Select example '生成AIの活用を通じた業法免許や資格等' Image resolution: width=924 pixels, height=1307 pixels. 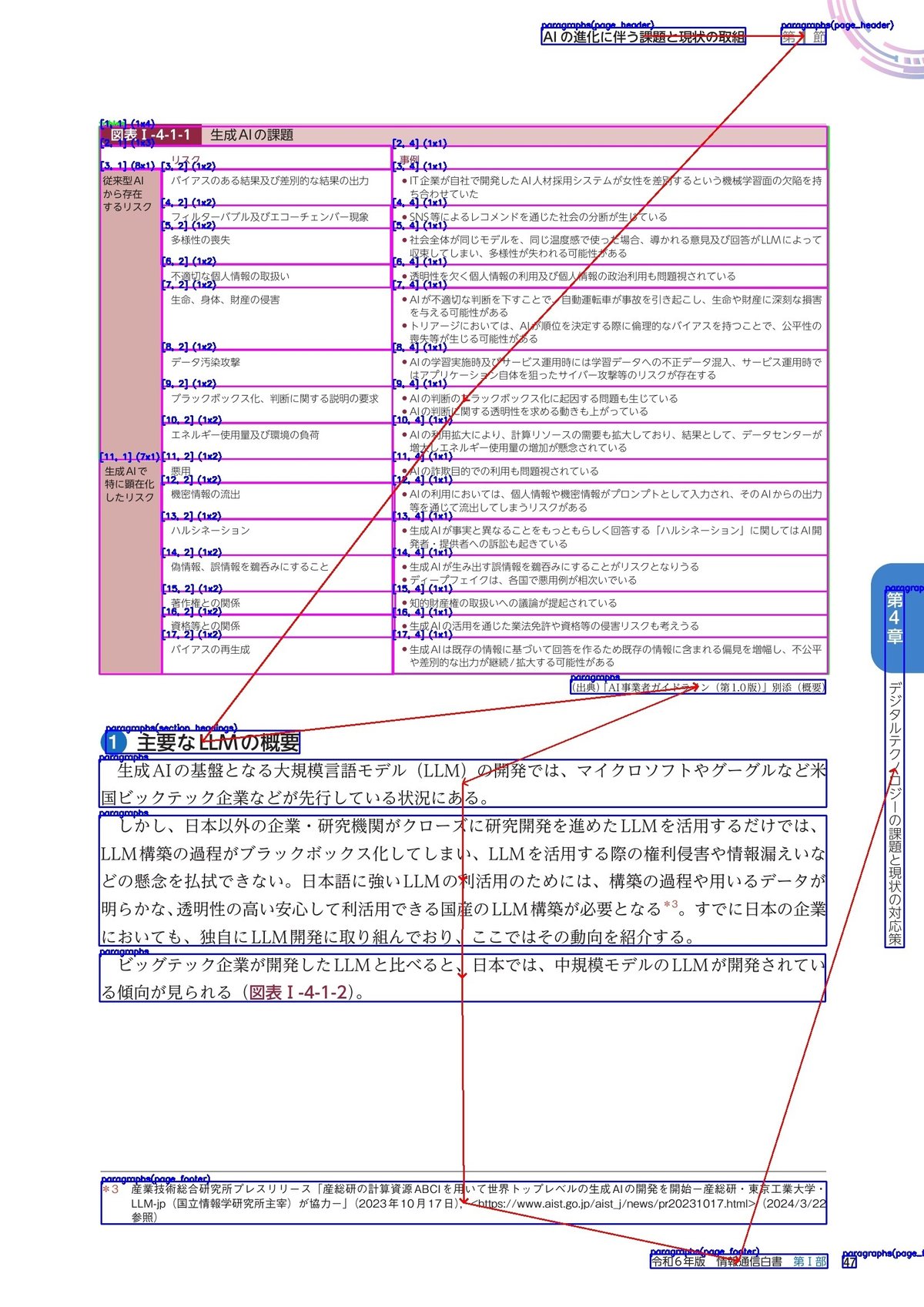[550, 626]
